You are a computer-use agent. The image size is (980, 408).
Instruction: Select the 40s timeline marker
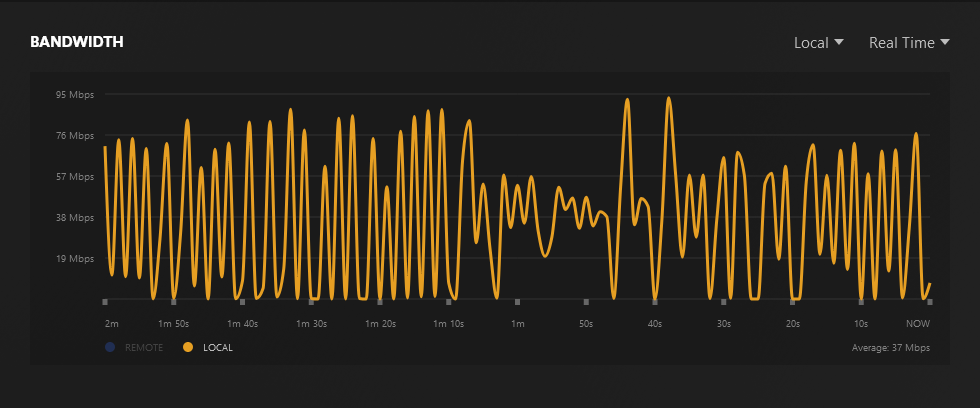655,302
